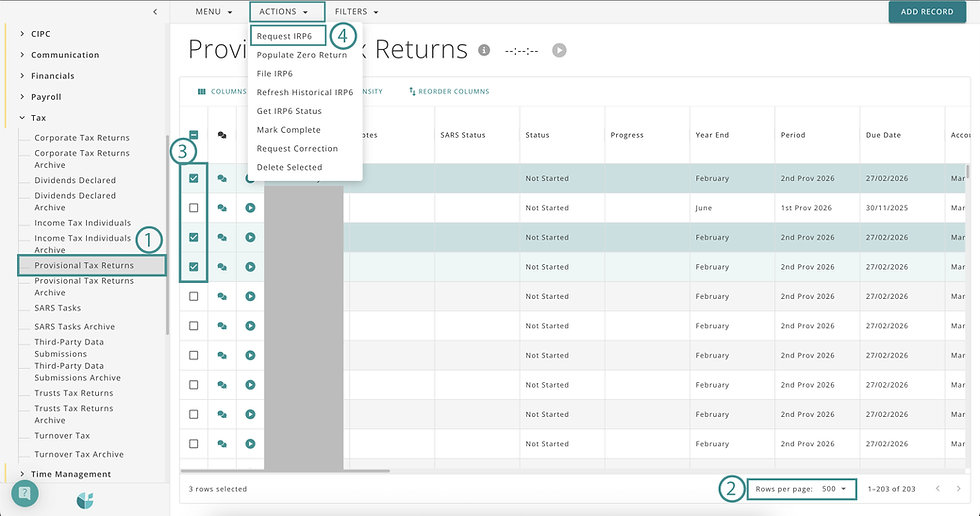The width and height of the screenshot is (980, 516).
Task: Open comments icon in the third table row
Action: [x=222, y=237]
